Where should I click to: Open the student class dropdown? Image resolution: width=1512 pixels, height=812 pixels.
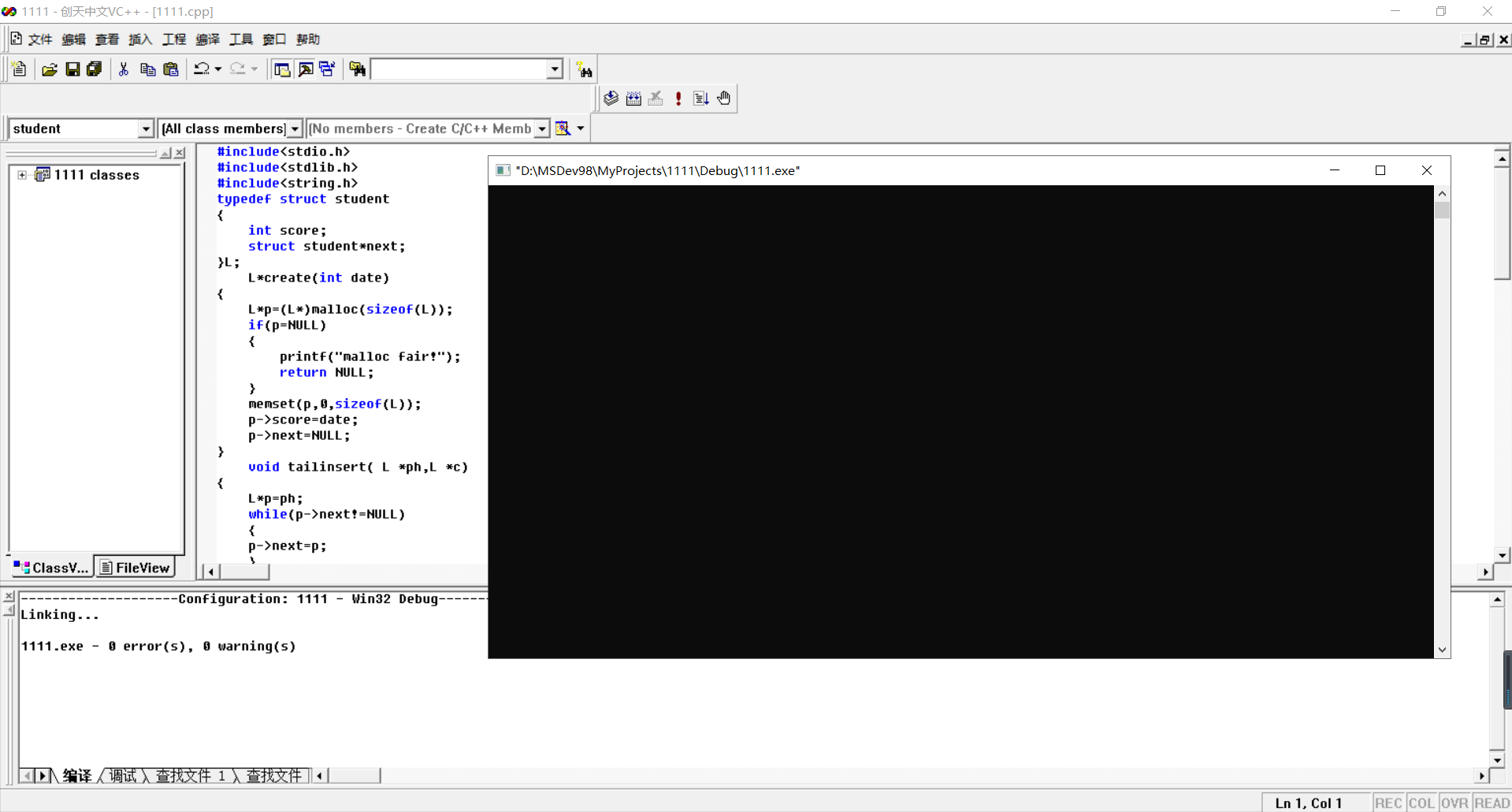146,129
